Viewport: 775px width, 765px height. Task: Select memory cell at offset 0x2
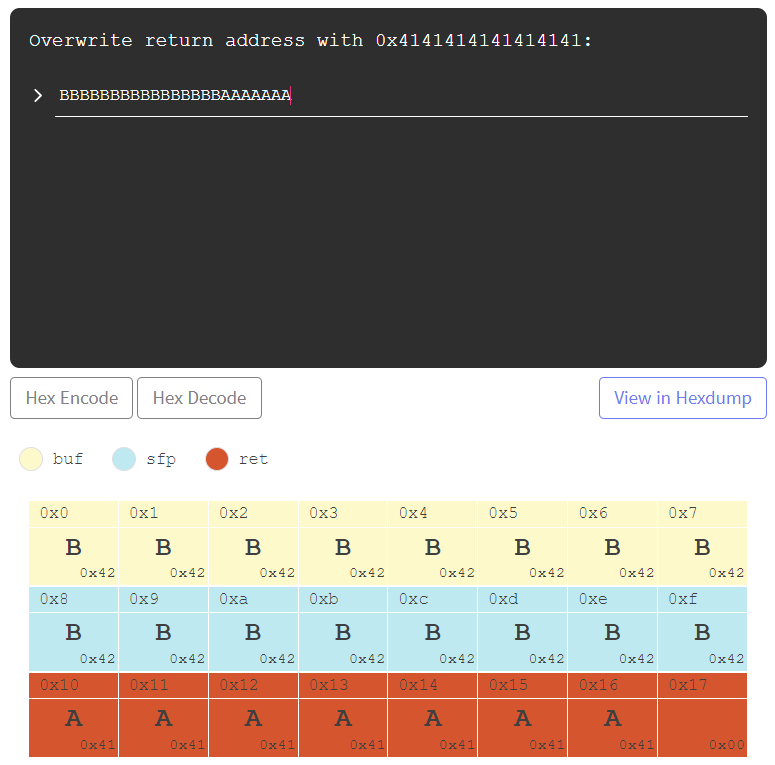pyautogui.click(x=253, y=543)
